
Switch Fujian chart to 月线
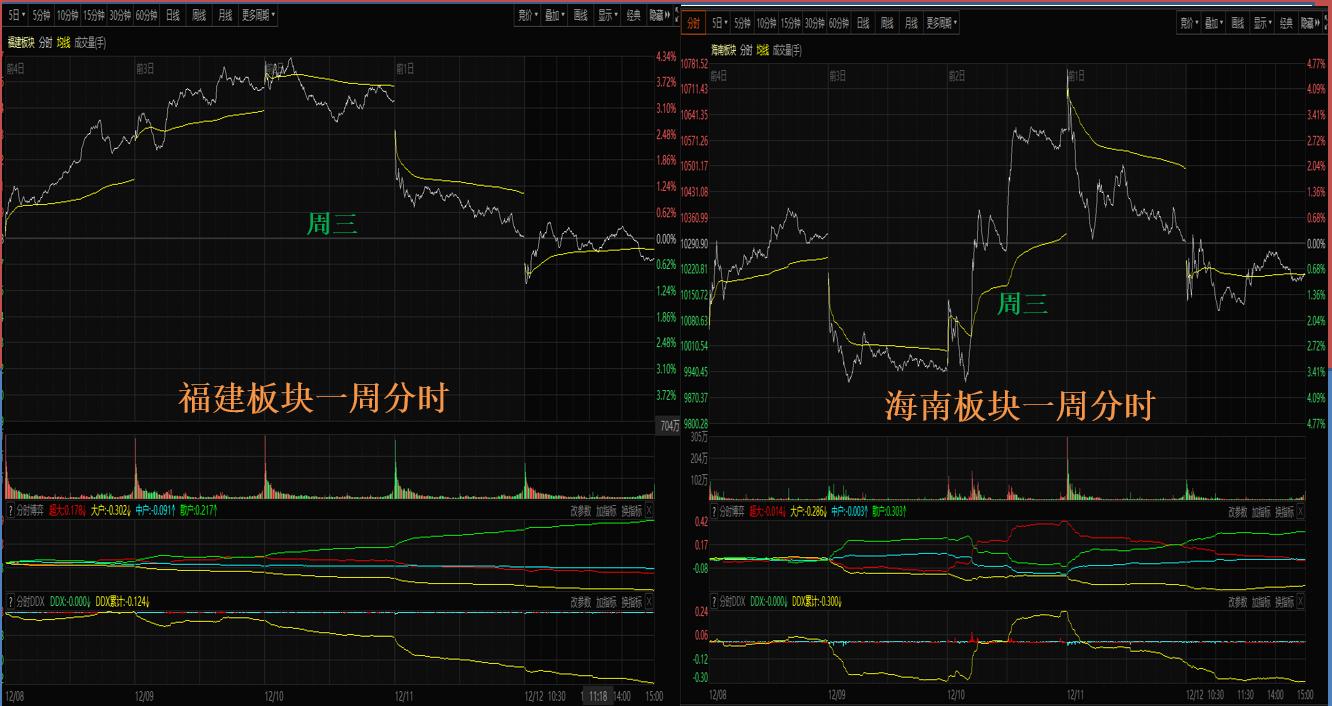(x=225, y=16)
